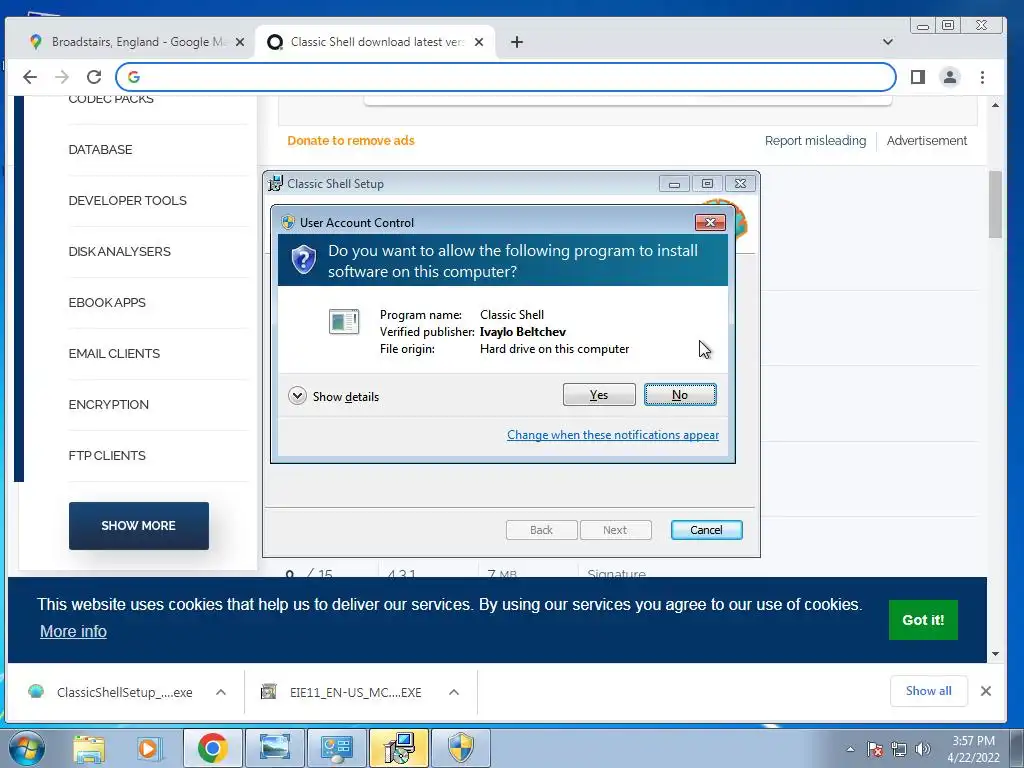Click the installer taskbar icon
Image resolution: width=1024 pixels, height=768 pixels.
[x=399, y=748]
